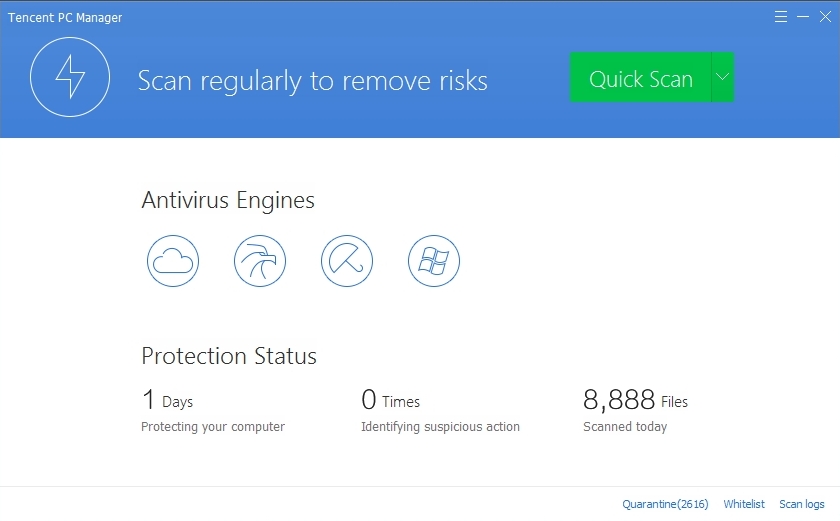Close the Tencent PC Manager window
The width and height of the screenshot is (840, 521).
825,17
